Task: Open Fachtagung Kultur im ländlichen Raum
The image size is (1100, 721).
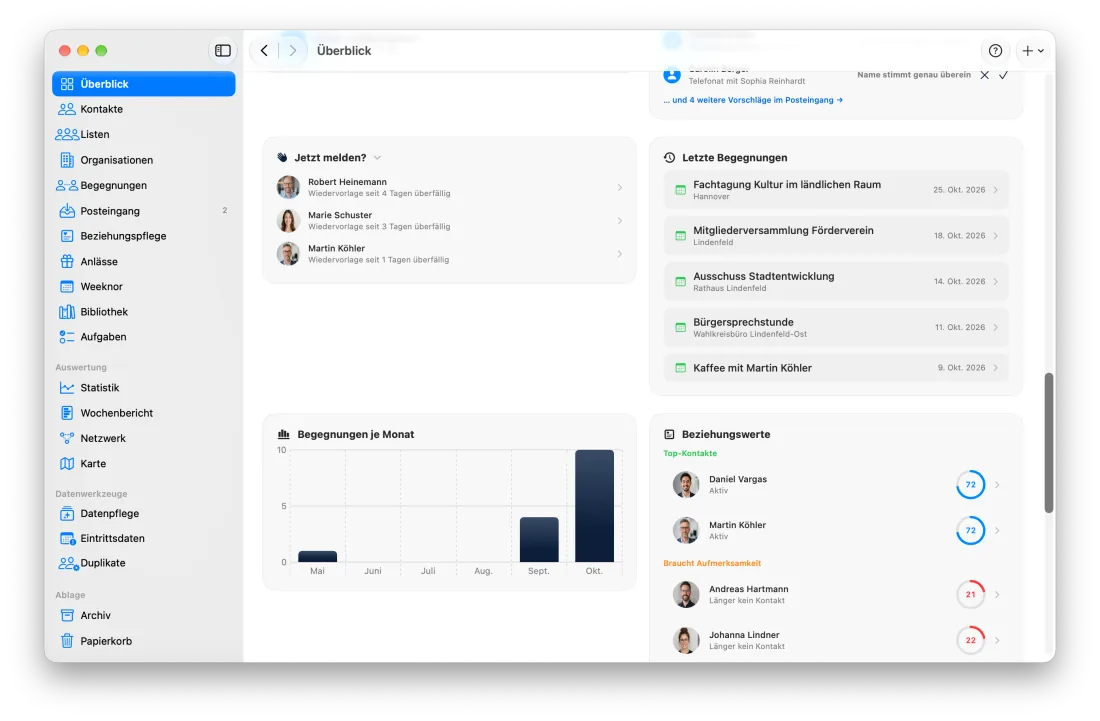Action: [836, 189]
